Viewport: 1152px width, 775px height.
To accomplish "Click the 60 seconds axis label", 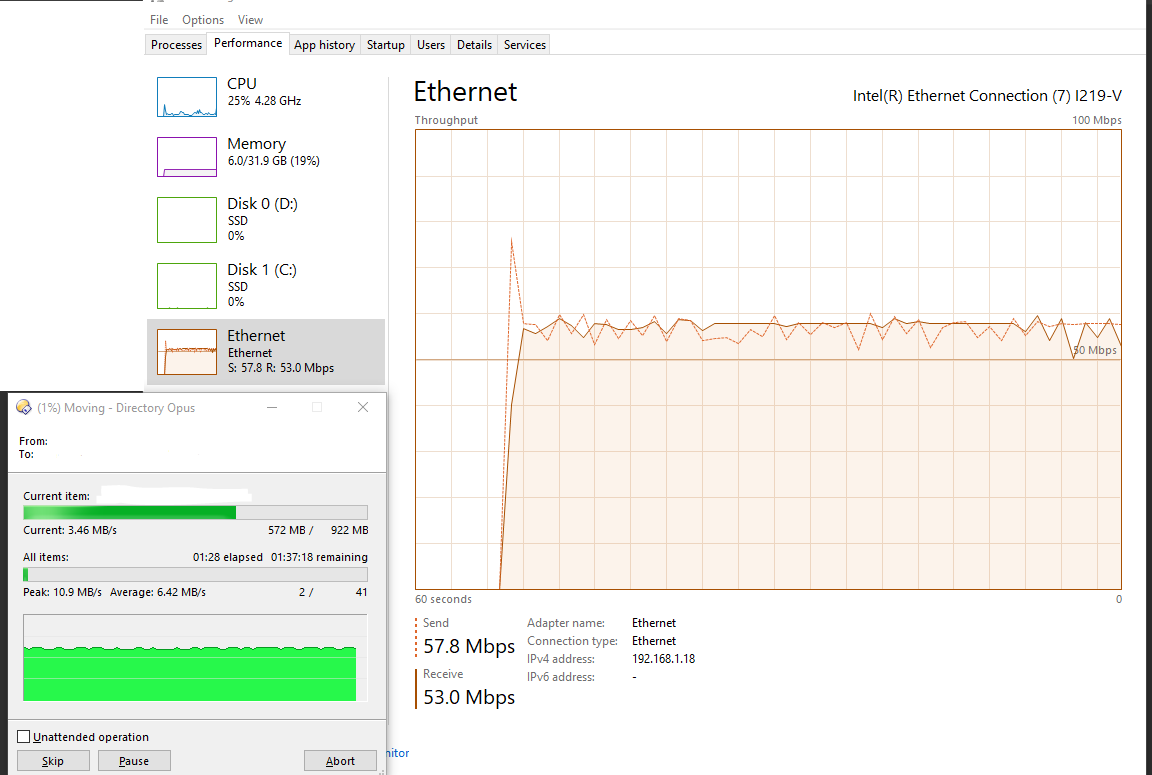I will point(443,599).
